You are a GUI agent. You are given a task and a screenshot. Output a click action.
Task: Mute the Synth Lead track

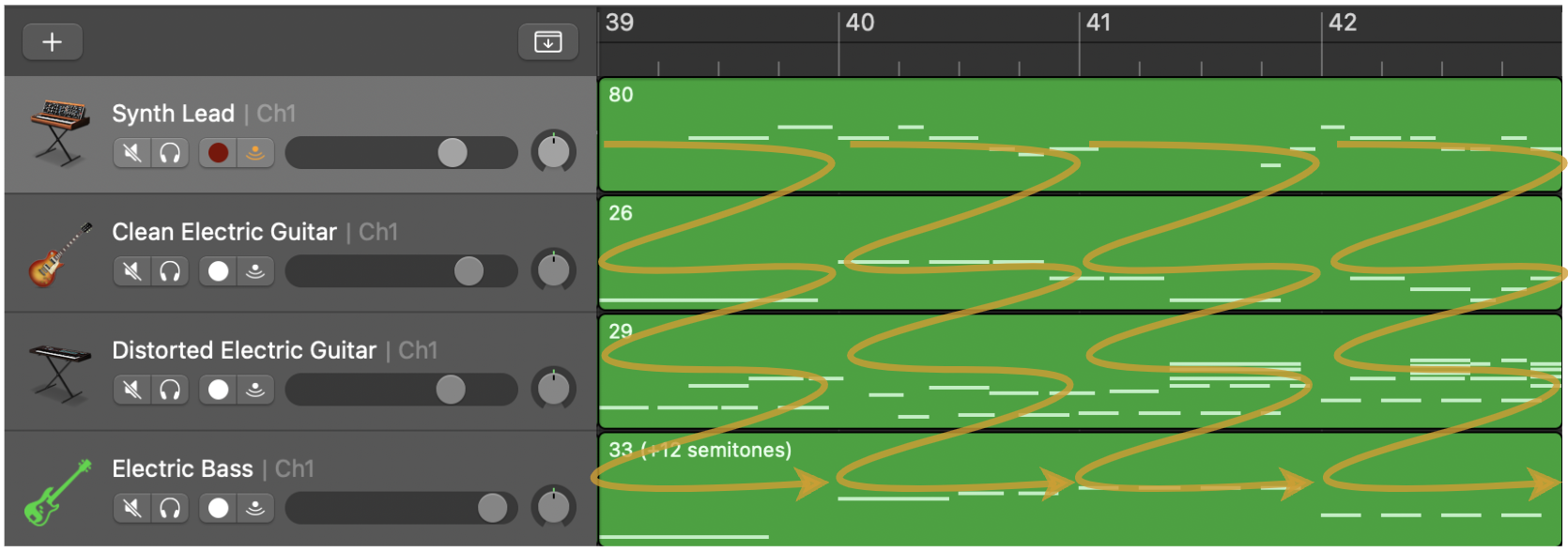pos(132,153)
